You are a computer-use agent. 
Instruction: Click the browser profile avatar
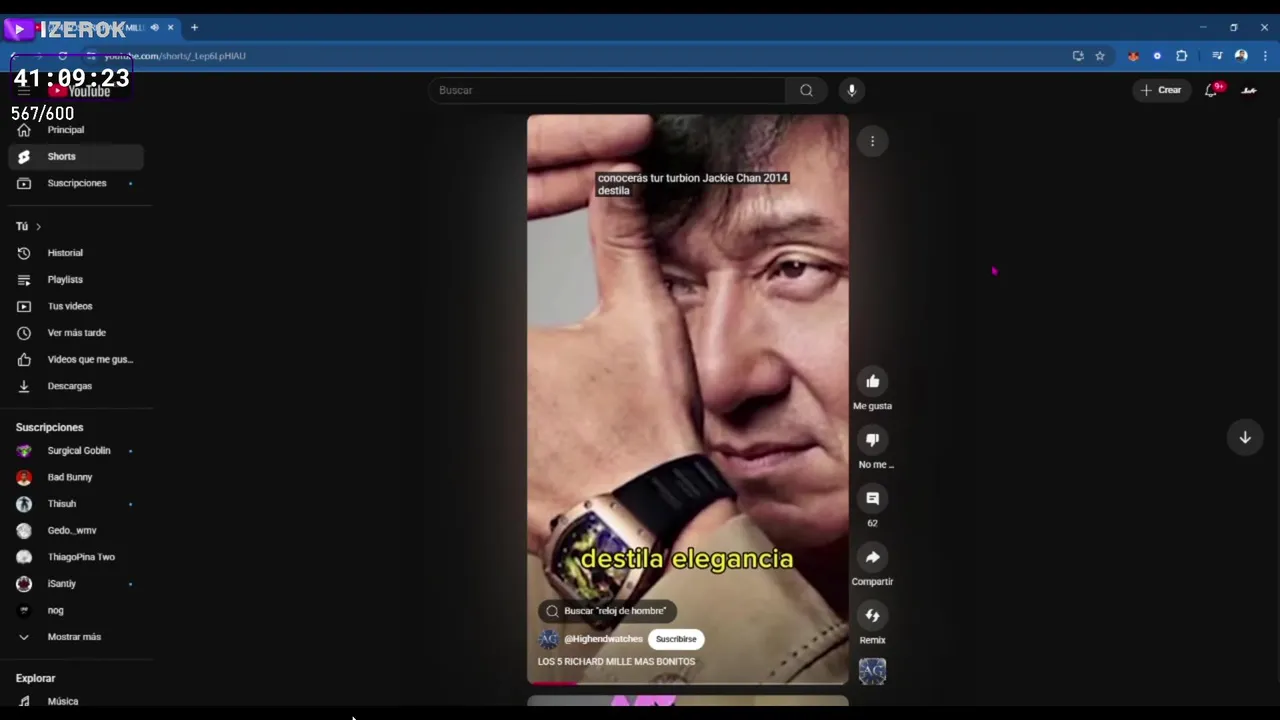point(1241,56)
